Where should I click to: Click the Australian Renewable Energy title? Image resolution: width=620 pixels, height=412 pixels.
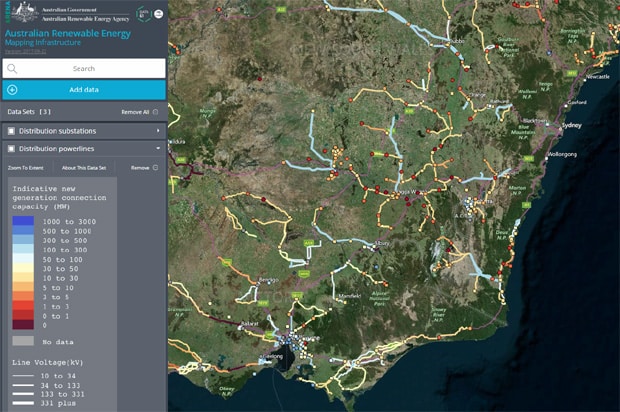[68, 33]
